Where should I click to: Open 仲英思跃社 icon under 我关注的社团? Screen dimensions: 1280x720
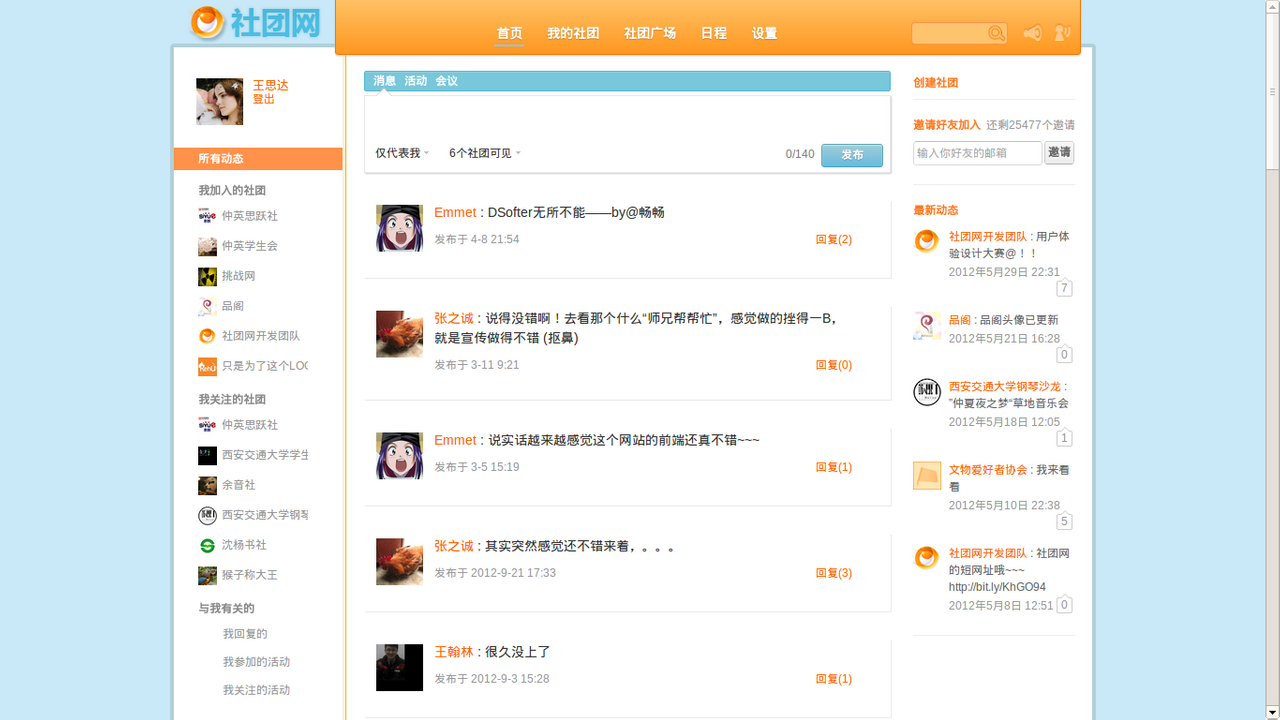pyautogui.click(x=207, y=425)
